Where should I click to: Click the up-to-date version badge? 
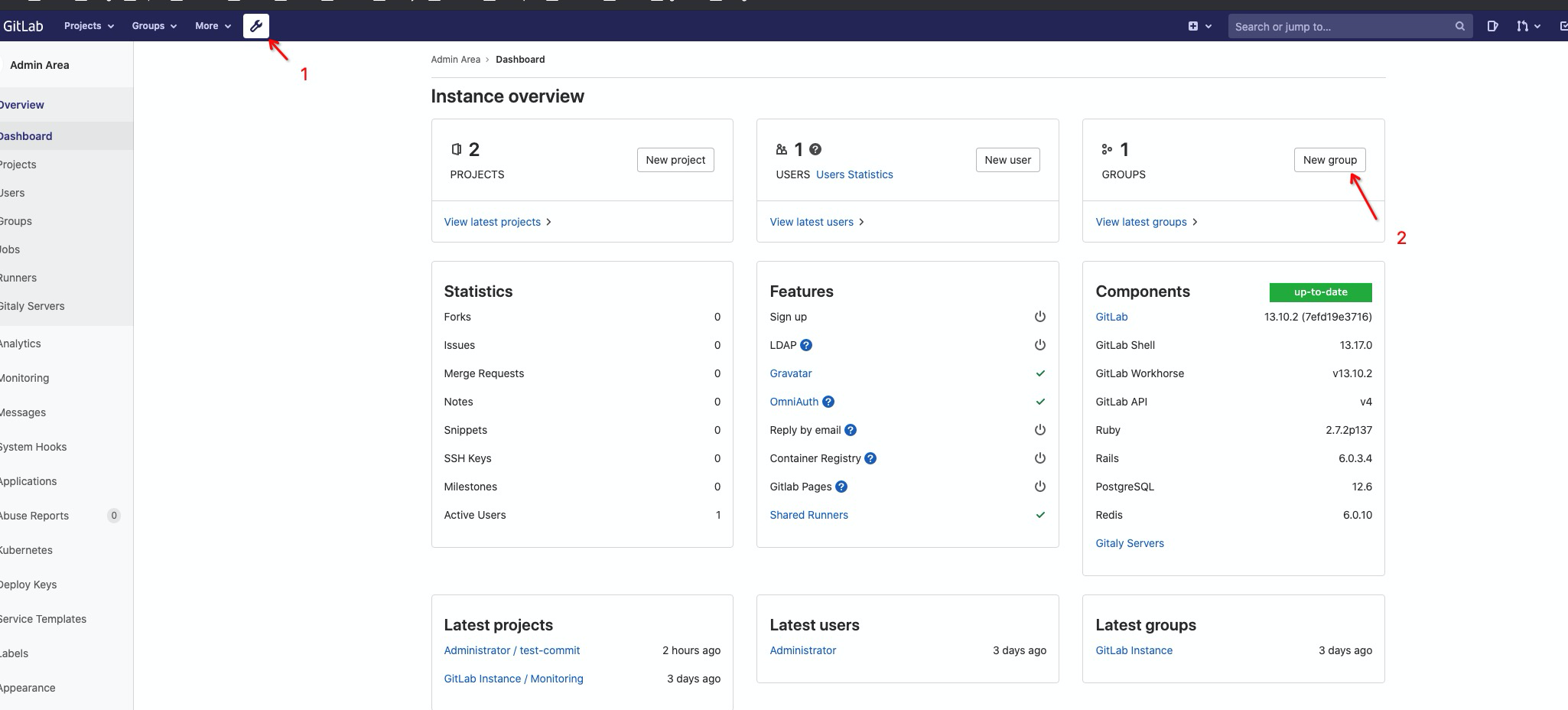[x=1320, y=292]
